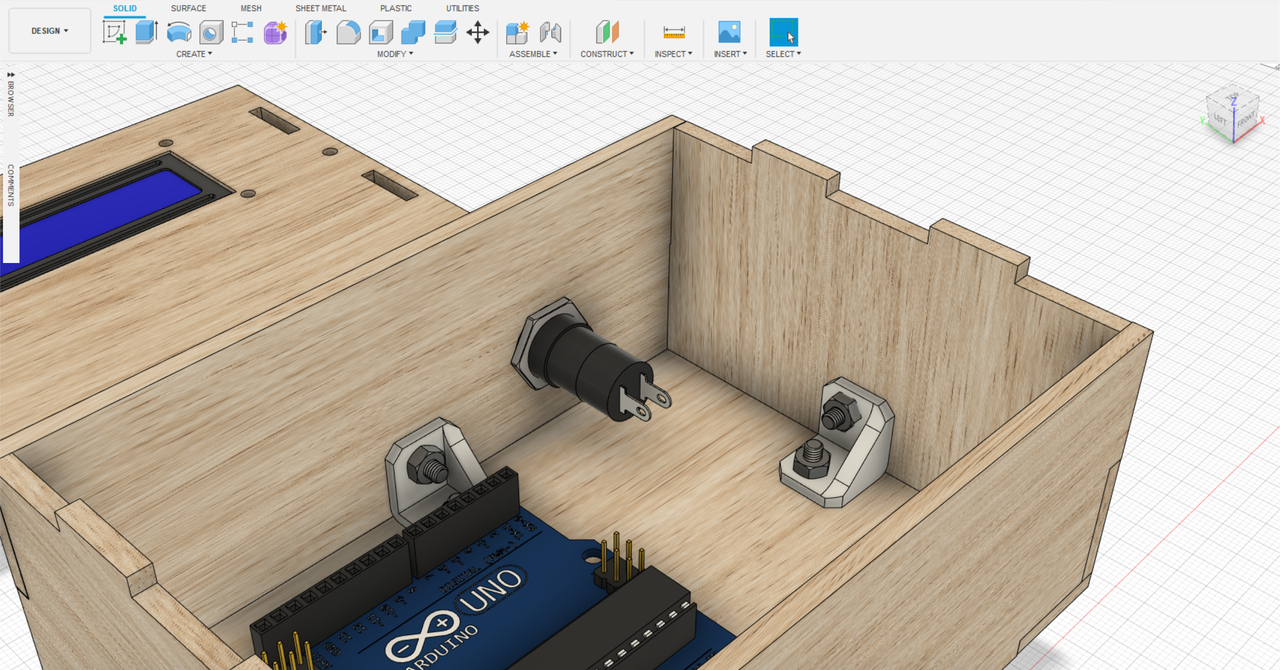The width and height of the screenshot is (1280, 670).
Task: Switch to the Solid tab
Action: tap(125, 9)
